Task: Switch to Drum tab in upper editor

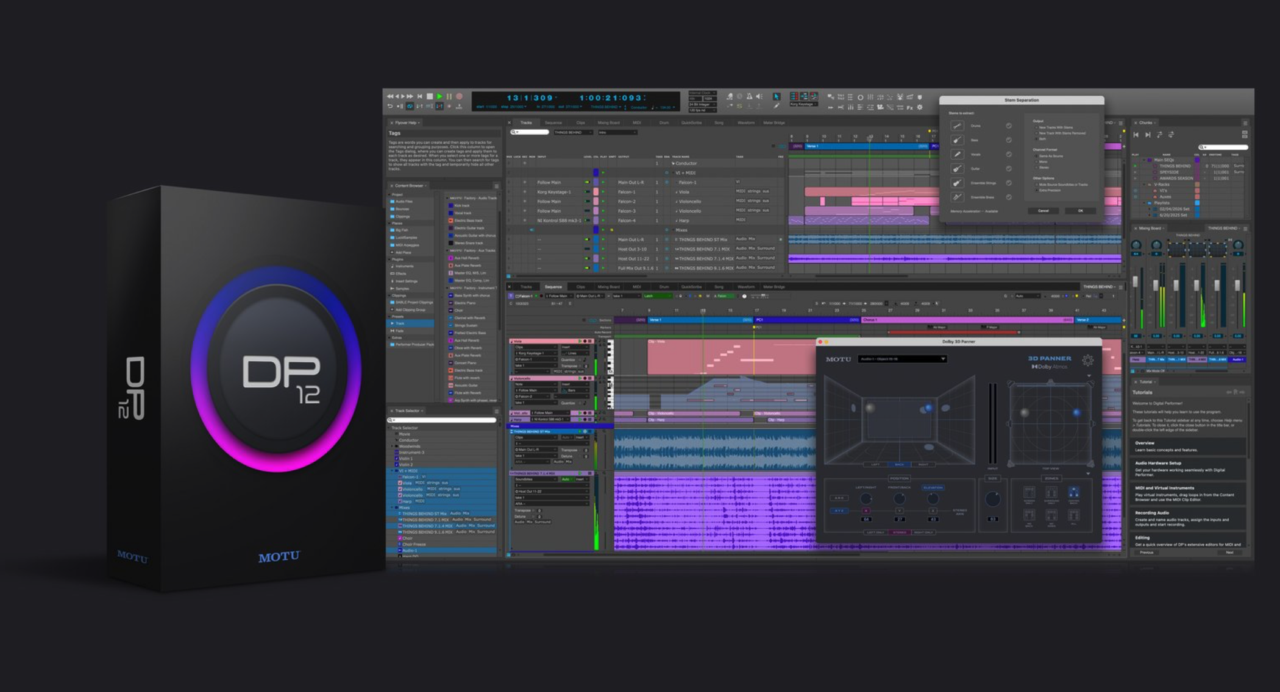Action: (664, 123)
